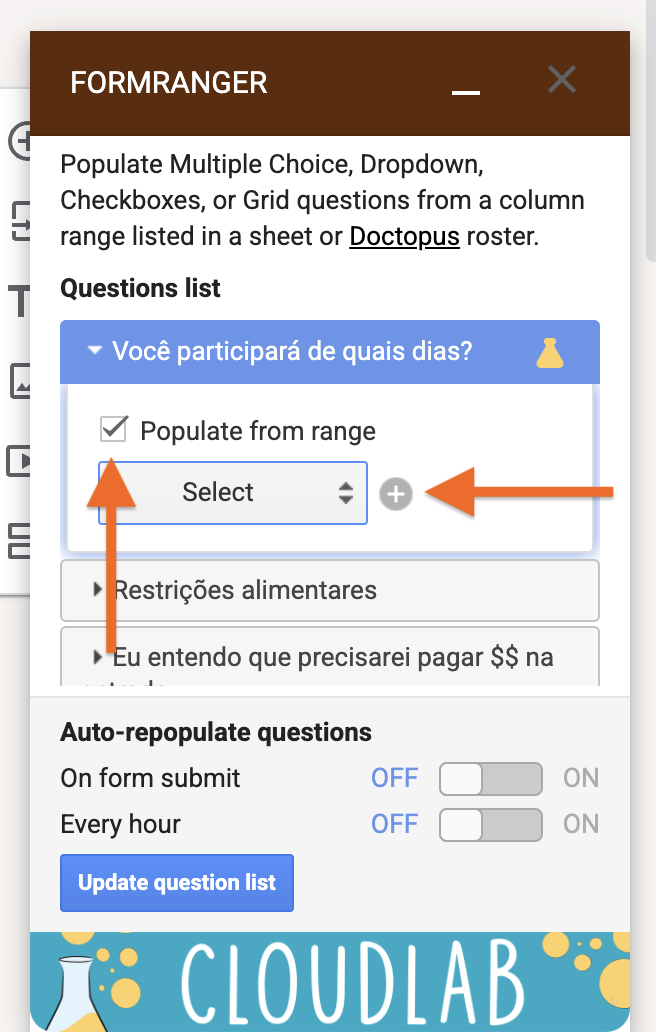Click the Auto-repopulate questions heading
Viewport: 656px width, 1032px height.
pyautogui.click(x=216, y=733)
